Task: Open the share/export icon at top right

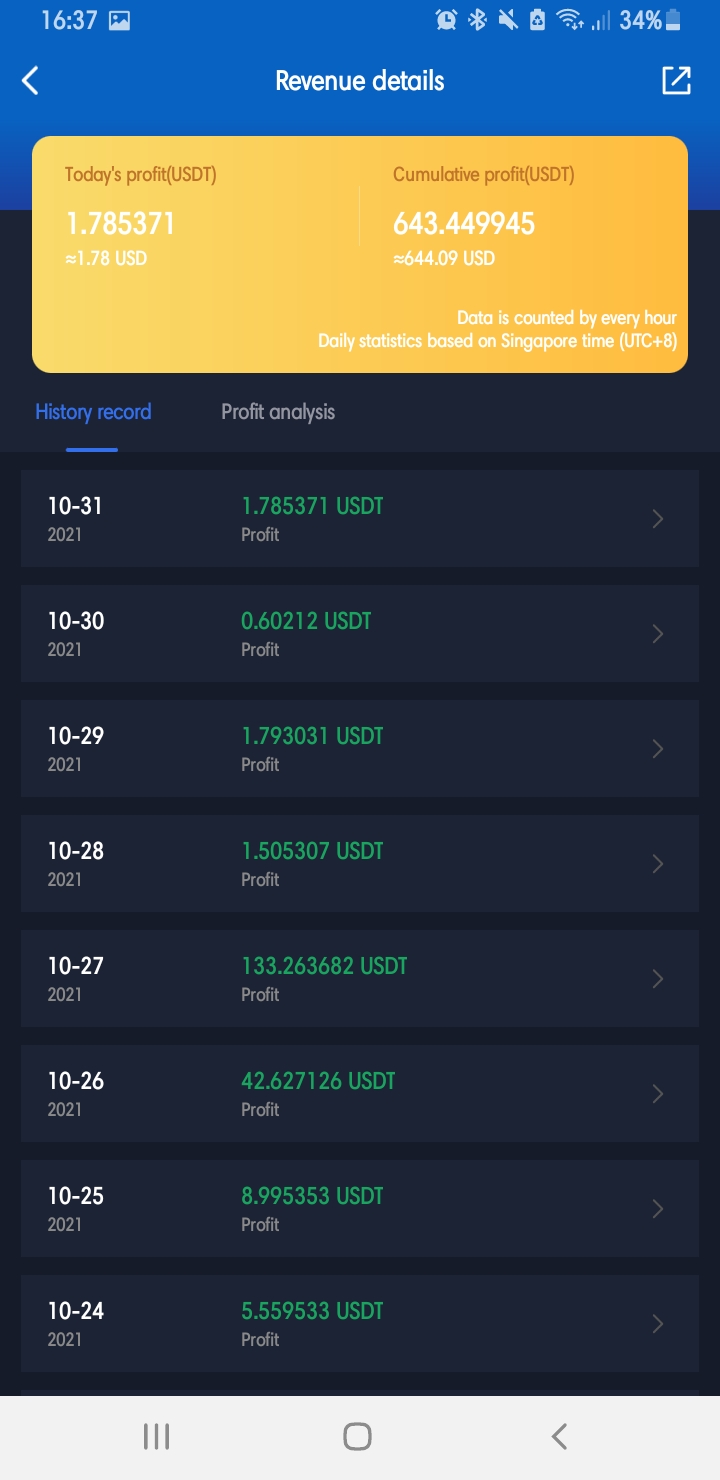Action: point(677,81)
